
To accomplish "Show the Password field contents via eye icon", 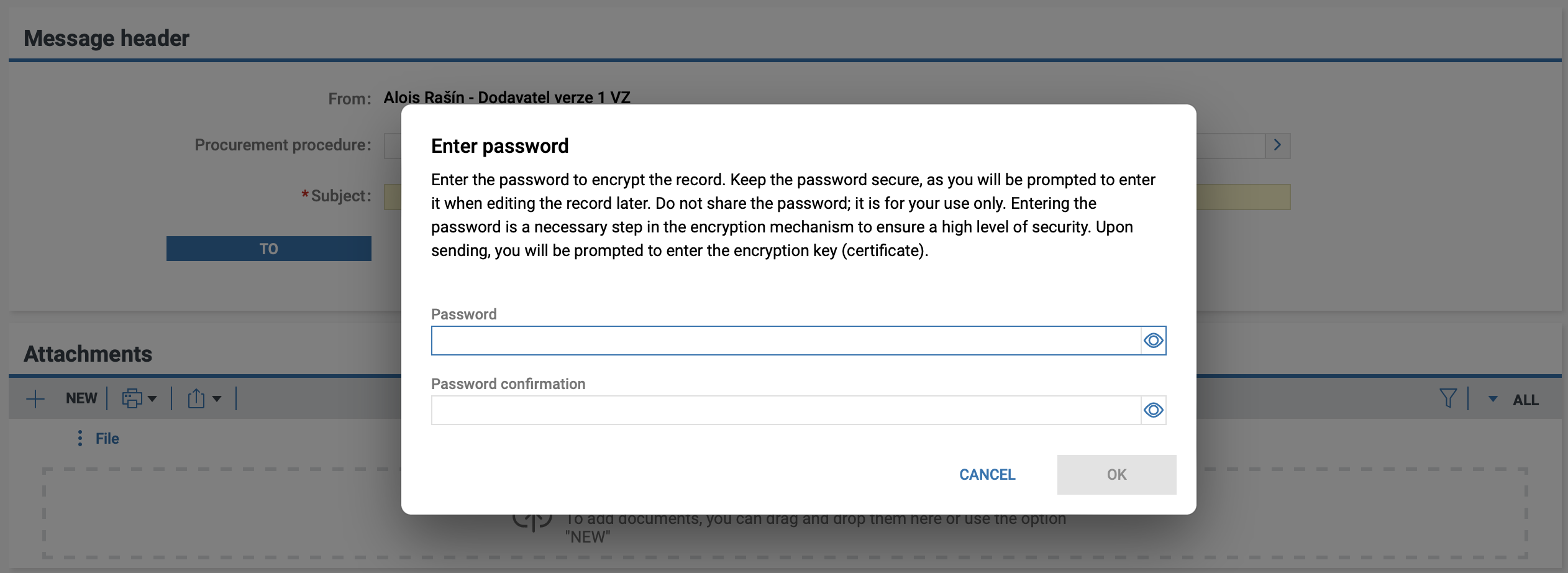I will click(x=1154, y=341).
